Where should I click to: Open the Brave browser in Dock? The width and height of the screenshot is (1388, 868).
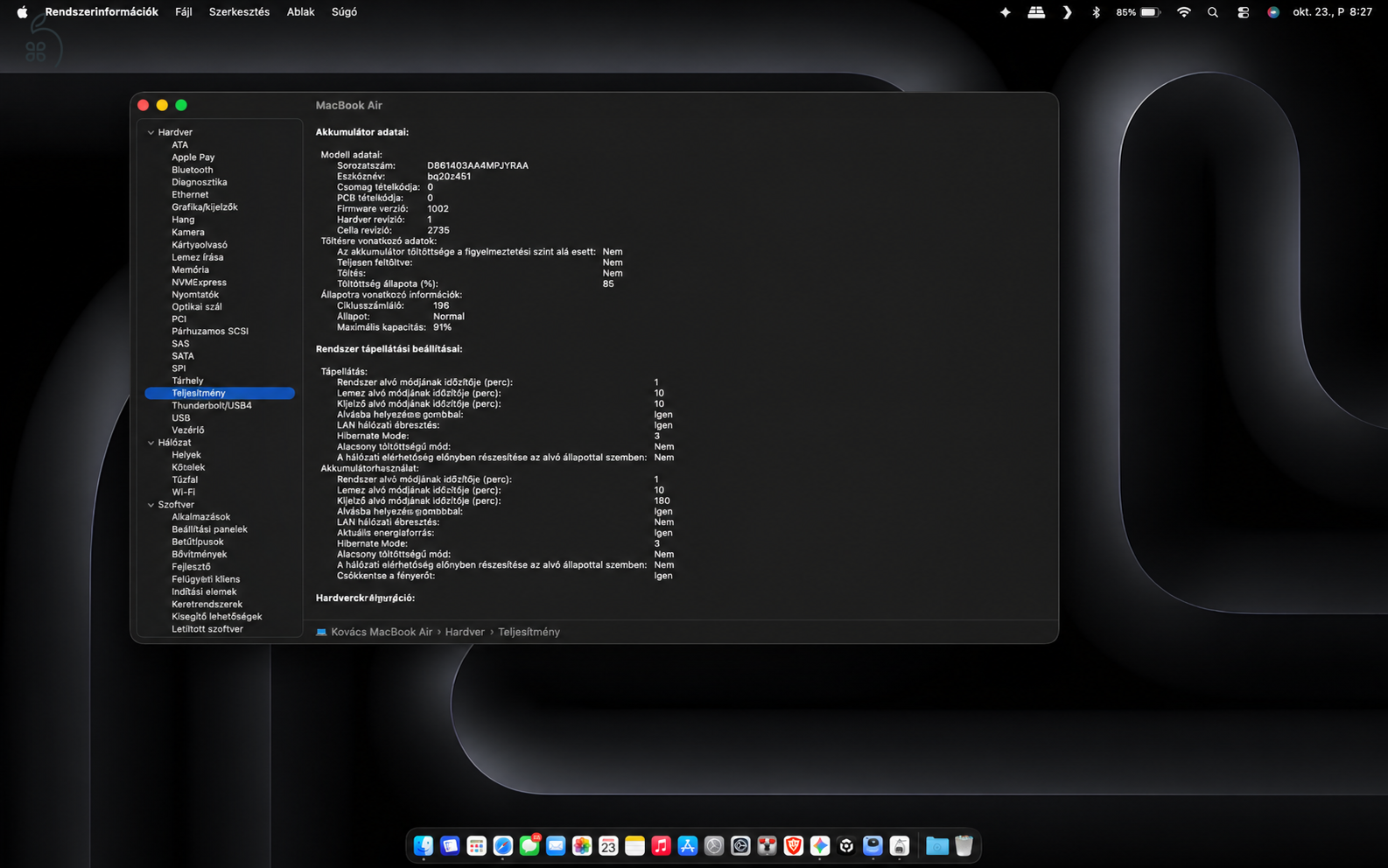point(794,845)
